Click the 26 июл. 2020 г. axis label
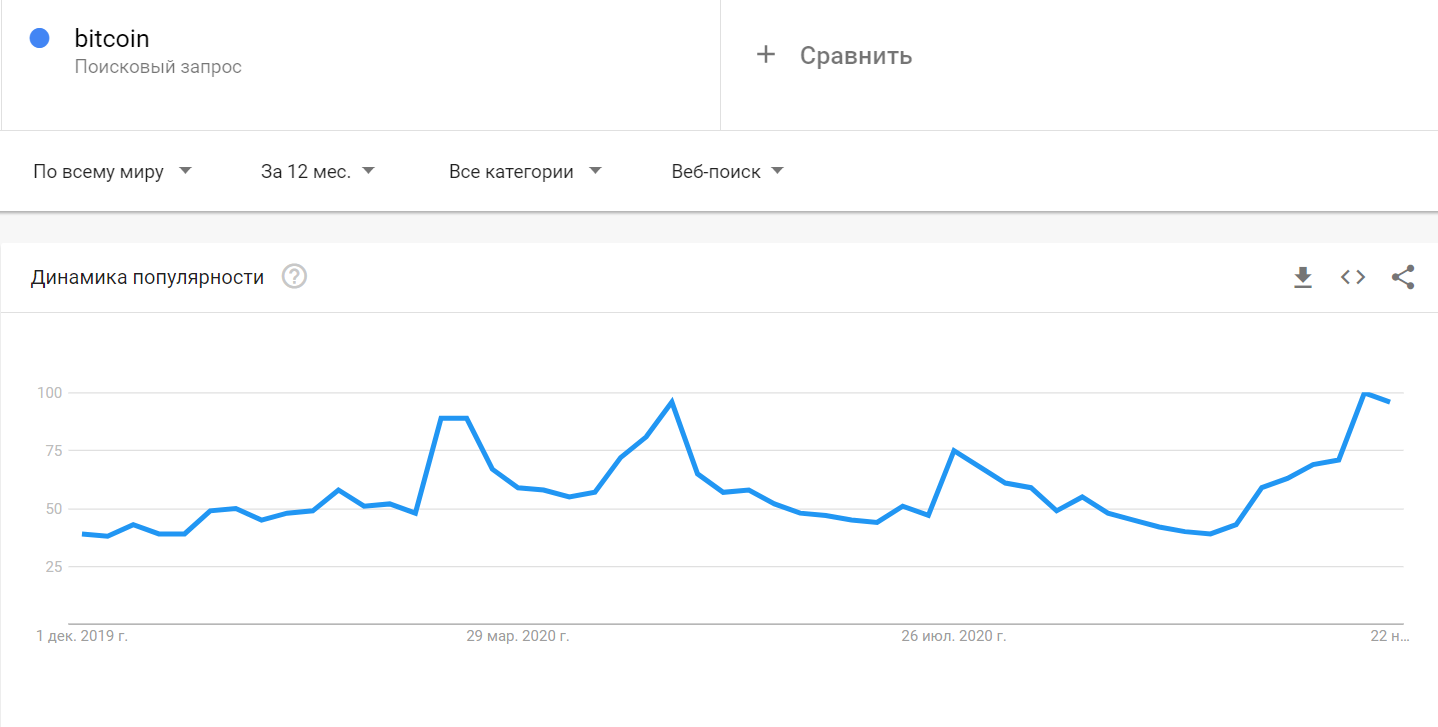The width and height of the screenshot is (1438, 727). point(953,636)
